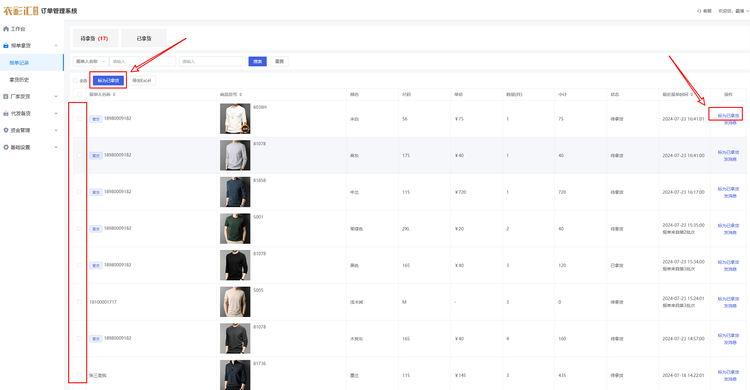Click the first 请输入 search input field
The height and width of the screenshot is (390, 750).
(x=143, y=61)
